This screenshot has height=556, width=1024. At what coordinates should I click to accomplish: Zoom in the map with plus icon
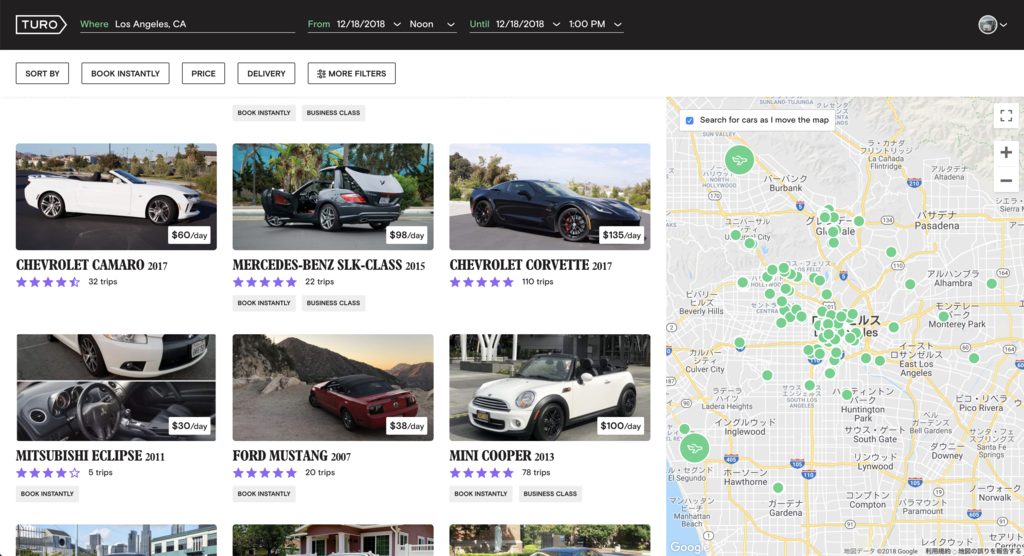(1006, 153)
